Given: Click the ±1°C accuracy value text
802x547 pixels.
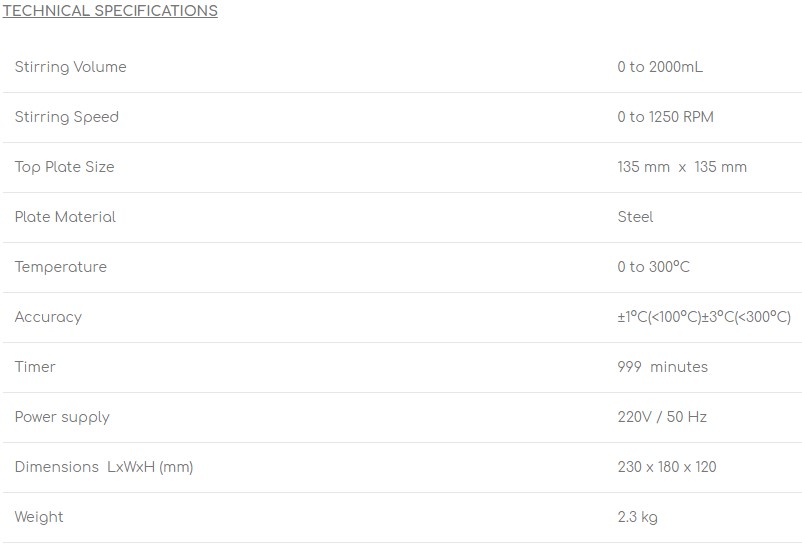Looking at the screenshot, I should 704,317.
